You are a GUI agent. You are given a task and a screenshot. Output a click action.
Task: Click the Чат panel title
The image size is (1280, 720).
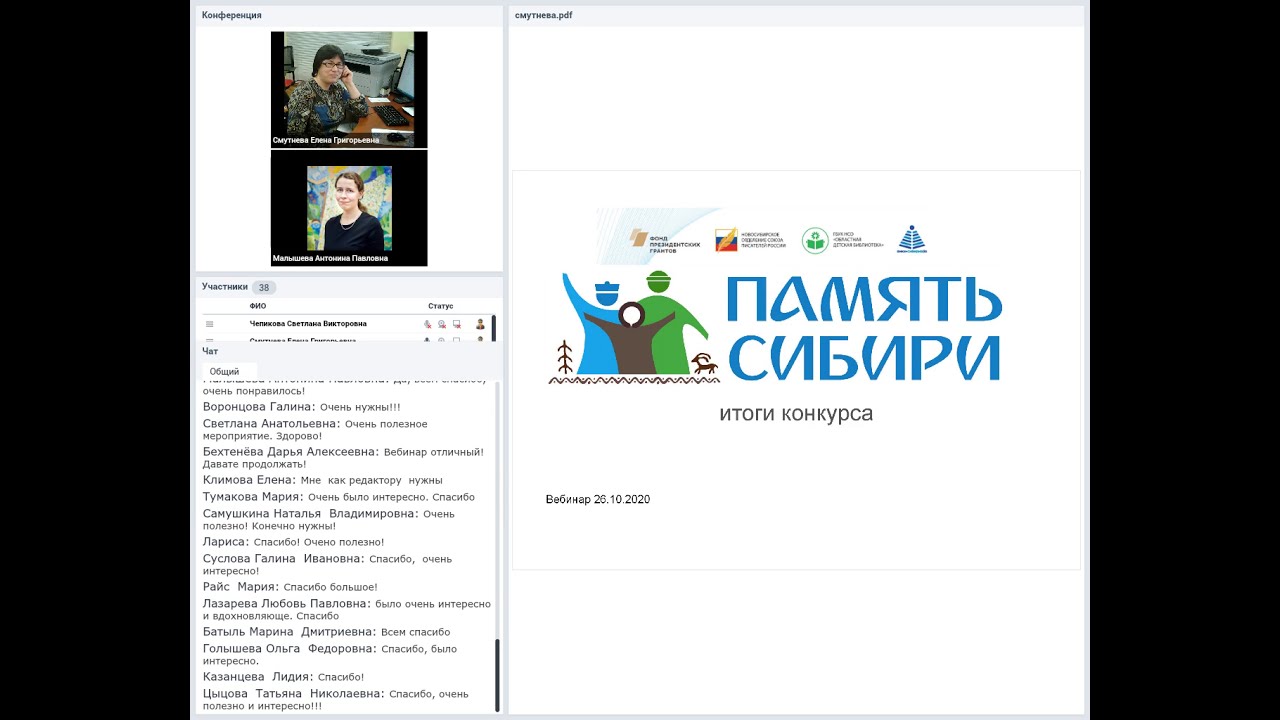coord(210,351)
